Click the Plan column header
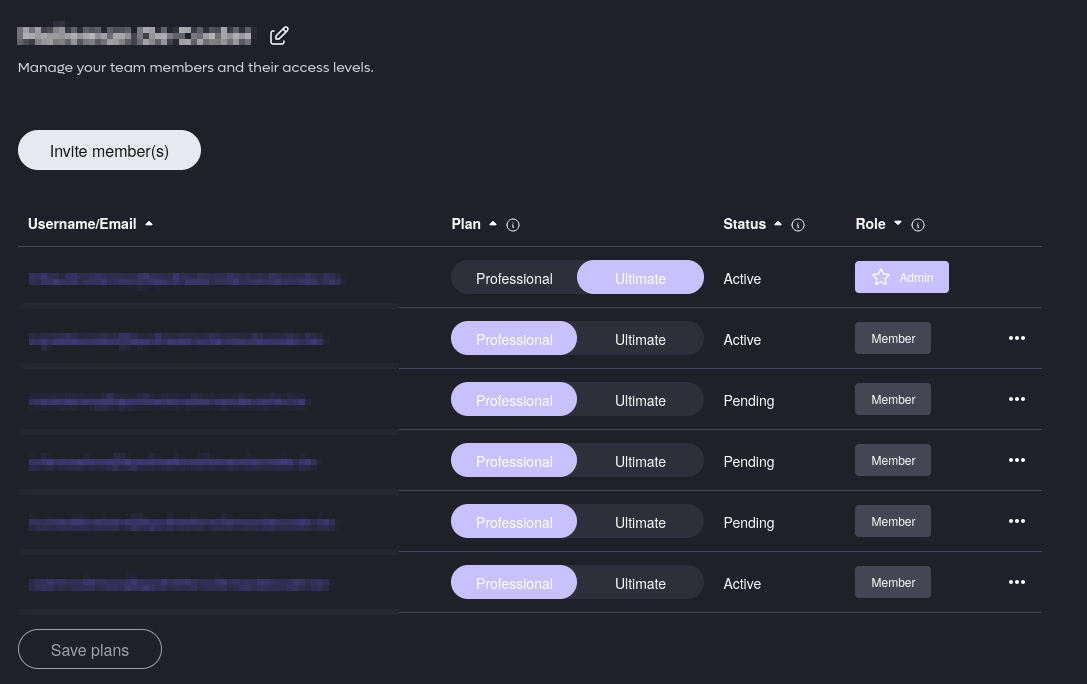 (466, 224)
